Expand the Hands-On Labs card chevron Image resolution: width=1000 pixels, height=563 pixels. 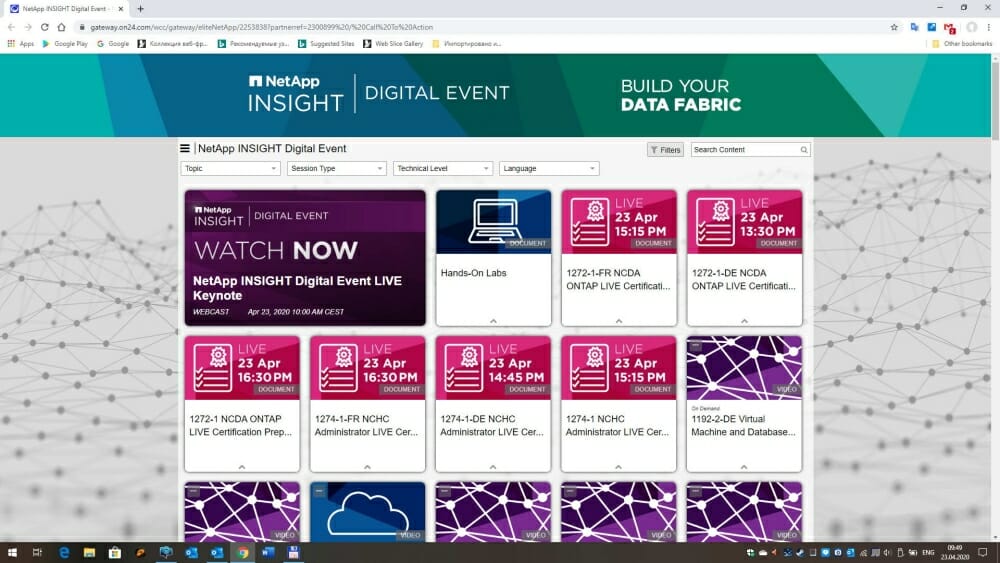click(x=494, y=321)
